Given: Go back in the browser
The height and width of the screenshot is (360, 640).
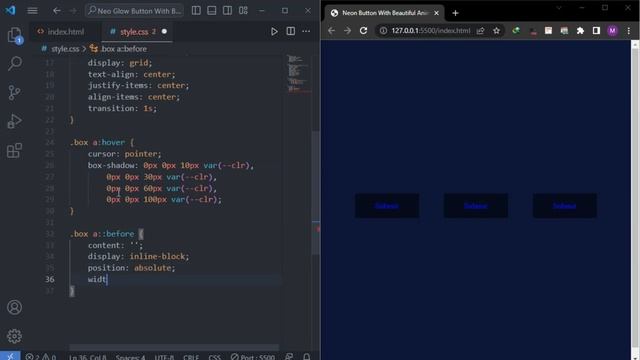Looking at the screenshot, I should (331, 31).
